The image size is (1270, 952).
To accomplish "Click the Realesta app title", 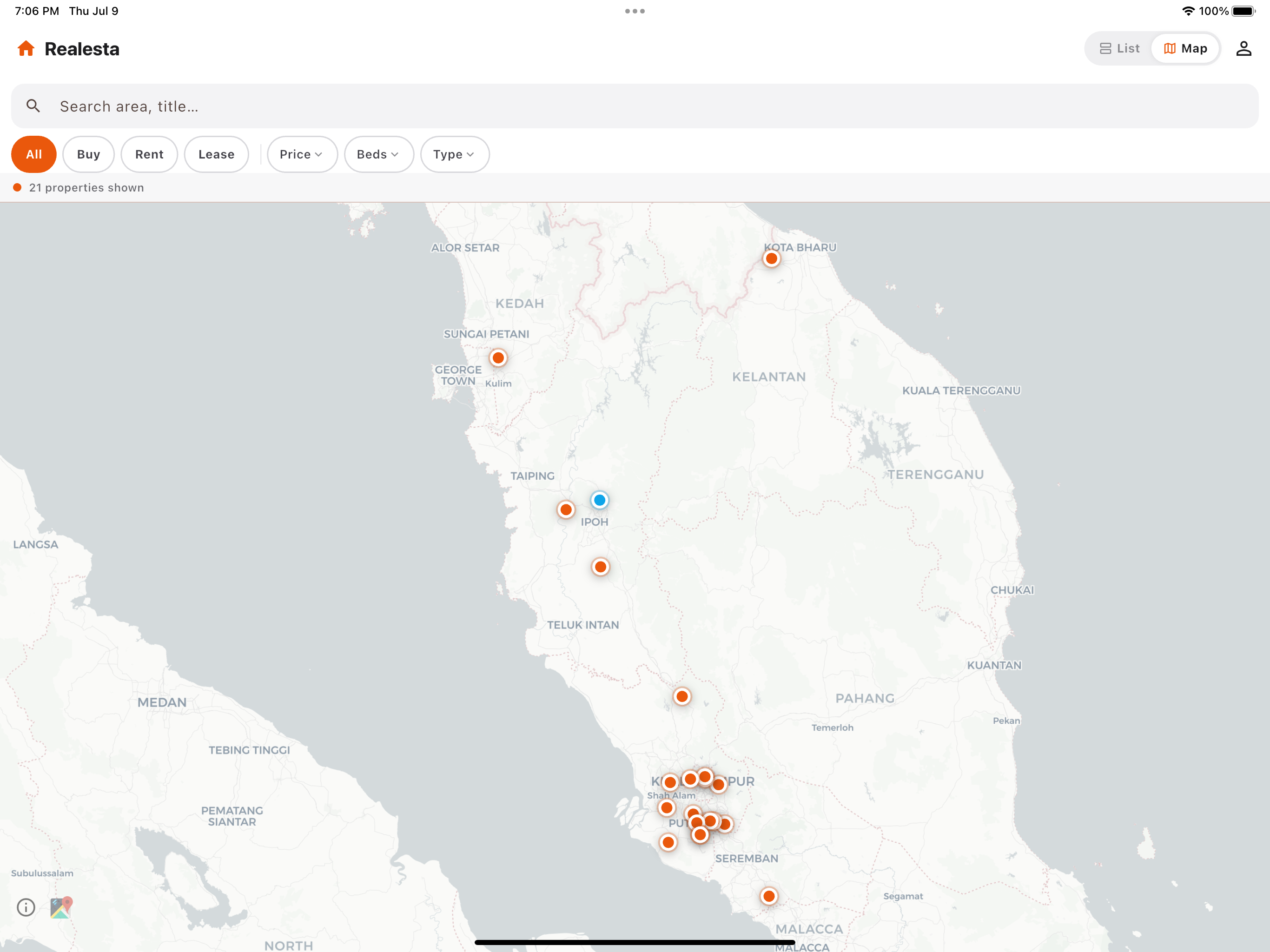I will (82, 49).
